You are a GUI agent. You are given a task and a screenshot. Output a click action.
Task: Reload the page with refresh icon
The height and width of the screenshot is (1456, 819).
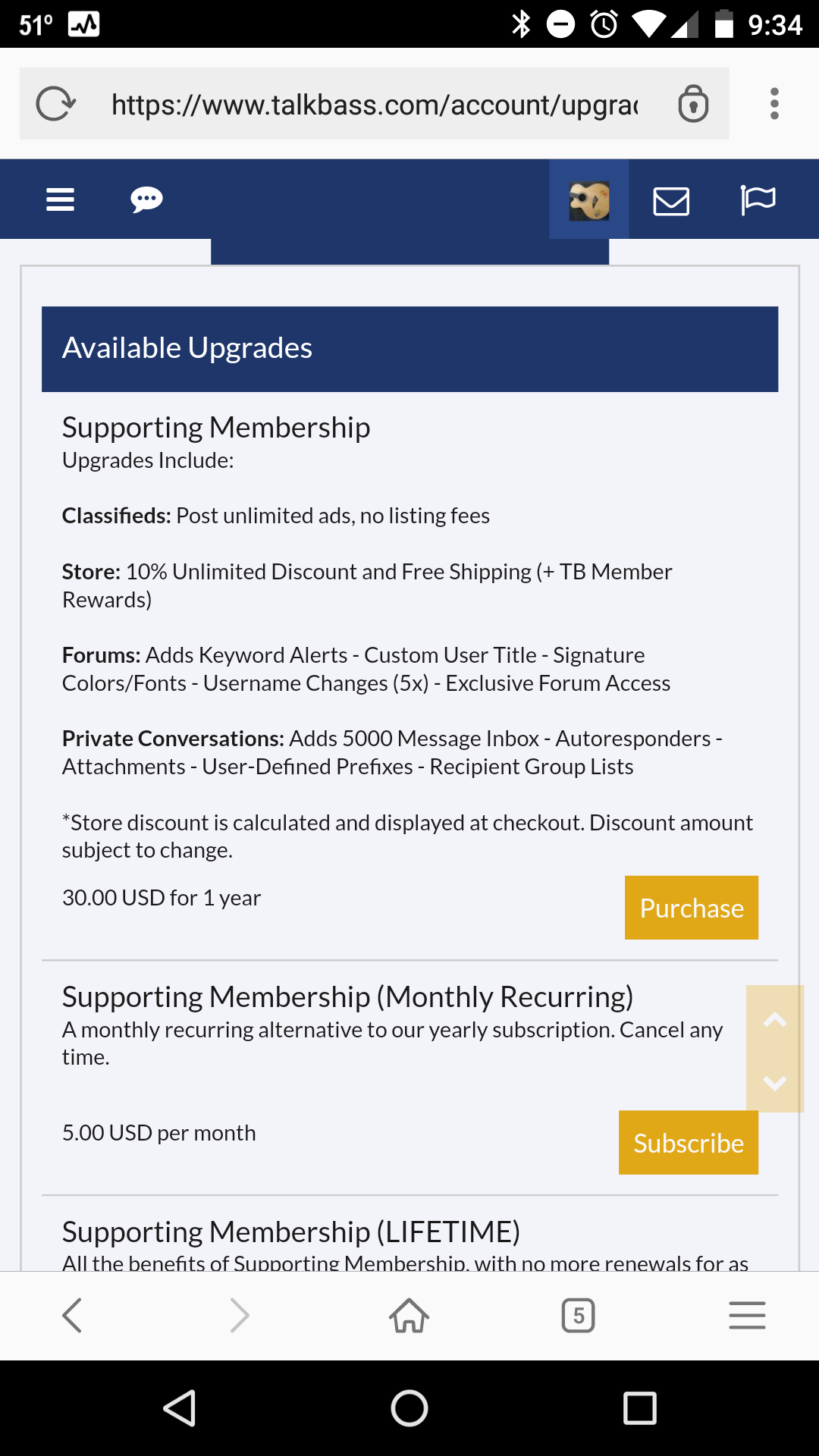coord(55,104)
